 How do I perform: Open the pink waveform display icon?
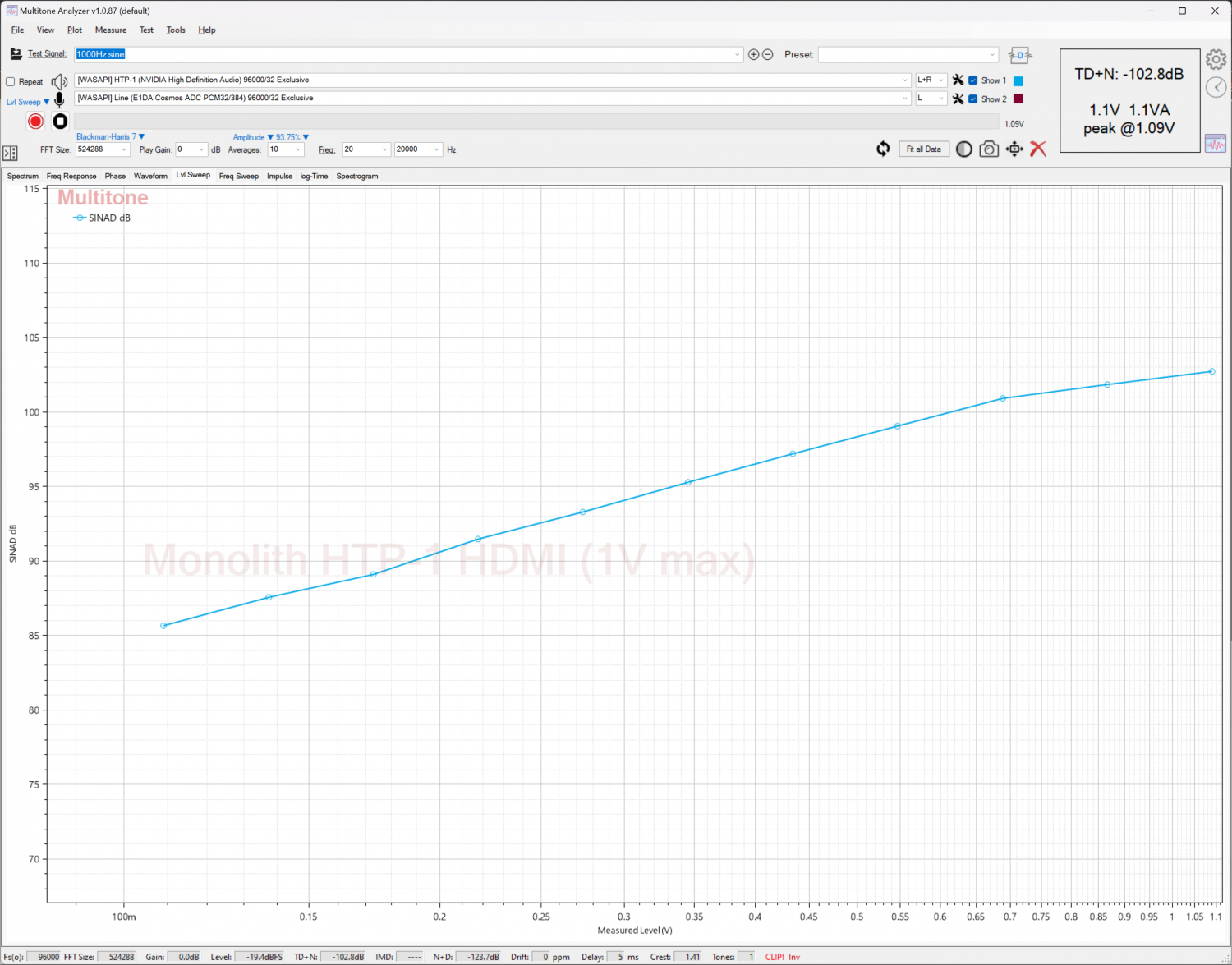1216,144
